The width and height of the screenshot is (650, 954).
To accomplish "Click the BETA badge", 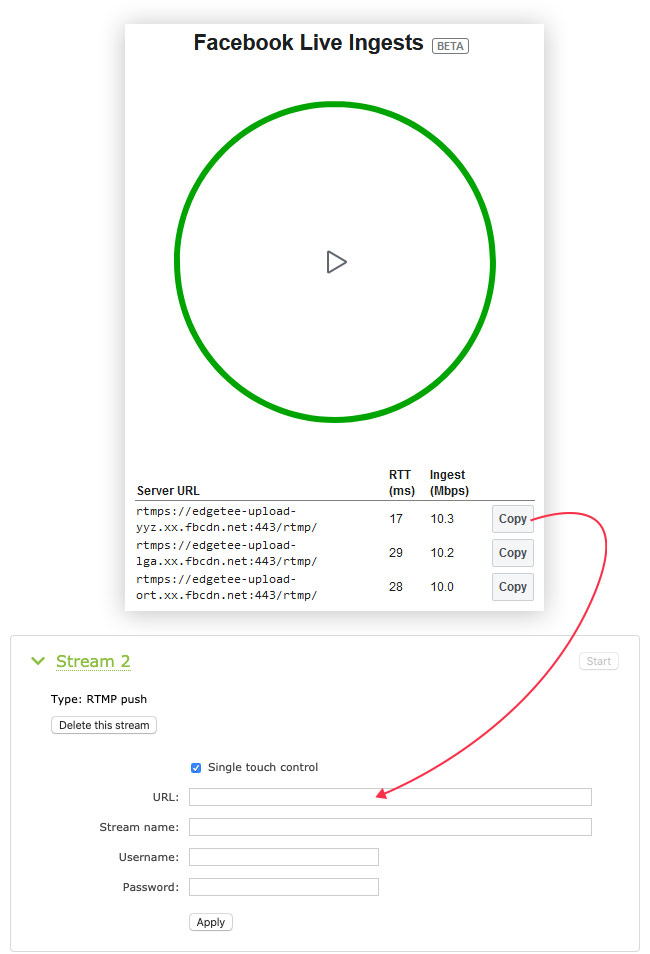I will (450, 46).
